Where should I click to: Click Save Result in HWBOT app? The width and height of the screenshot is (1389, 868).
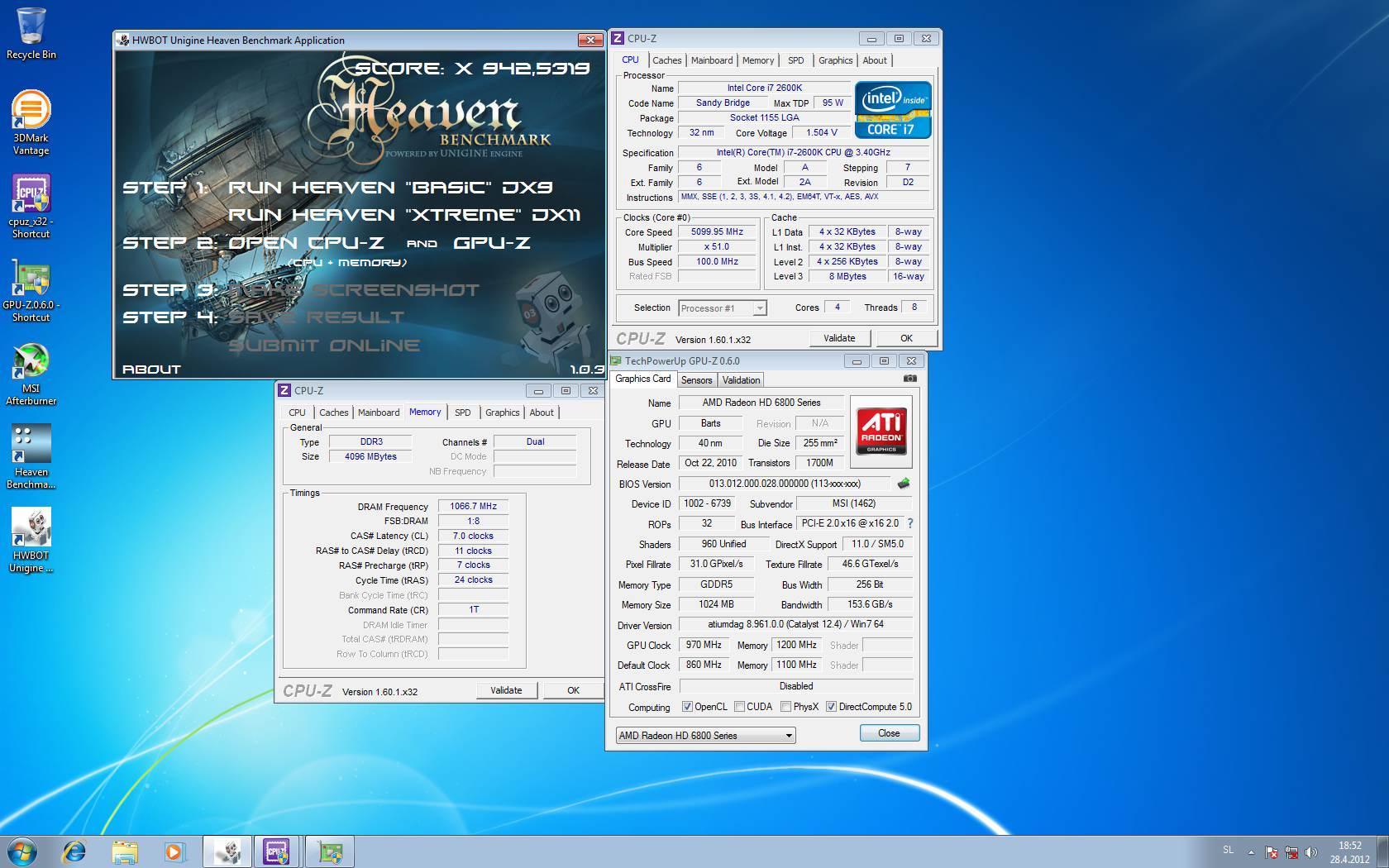pyautogui.click(x=317, y=317)
